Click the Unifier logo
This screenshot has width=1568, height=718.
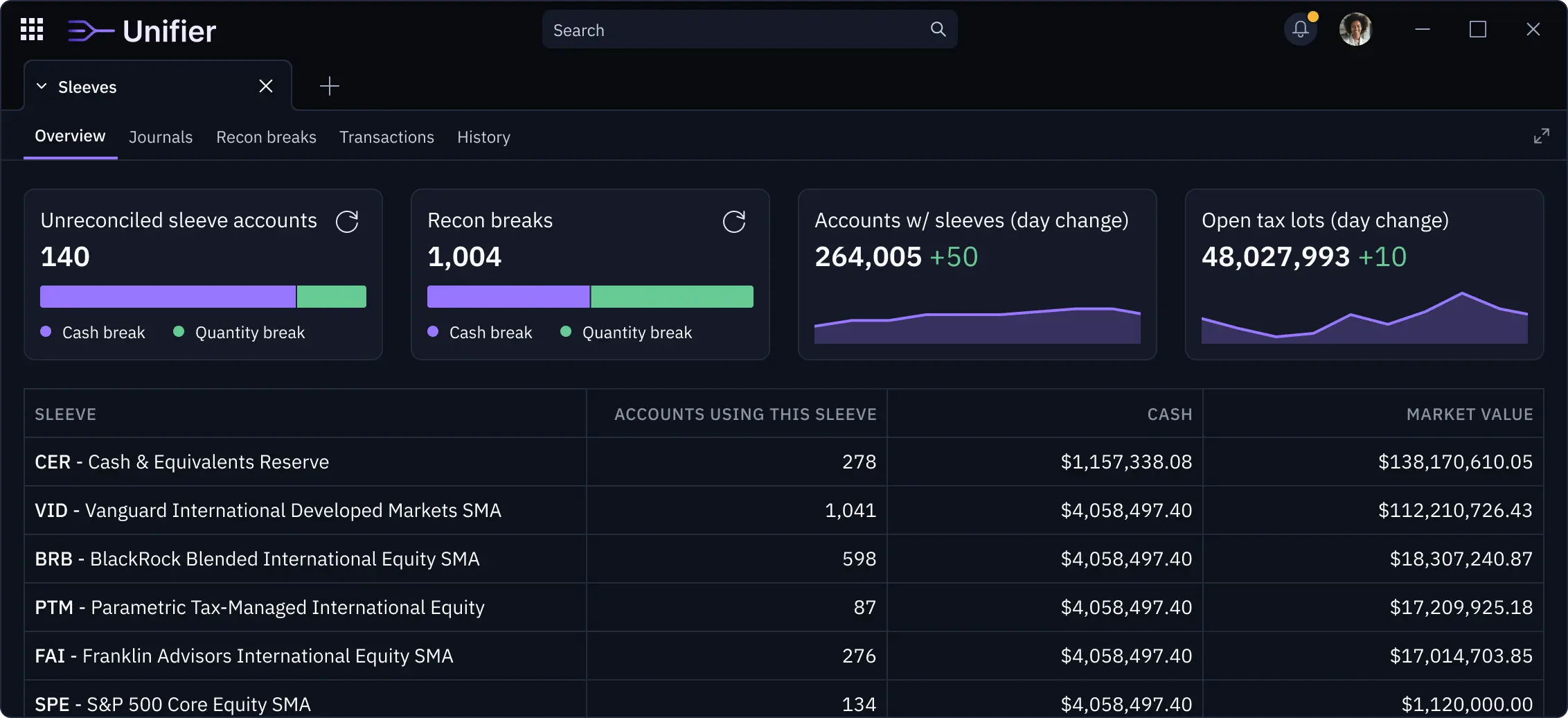[142, 31]
